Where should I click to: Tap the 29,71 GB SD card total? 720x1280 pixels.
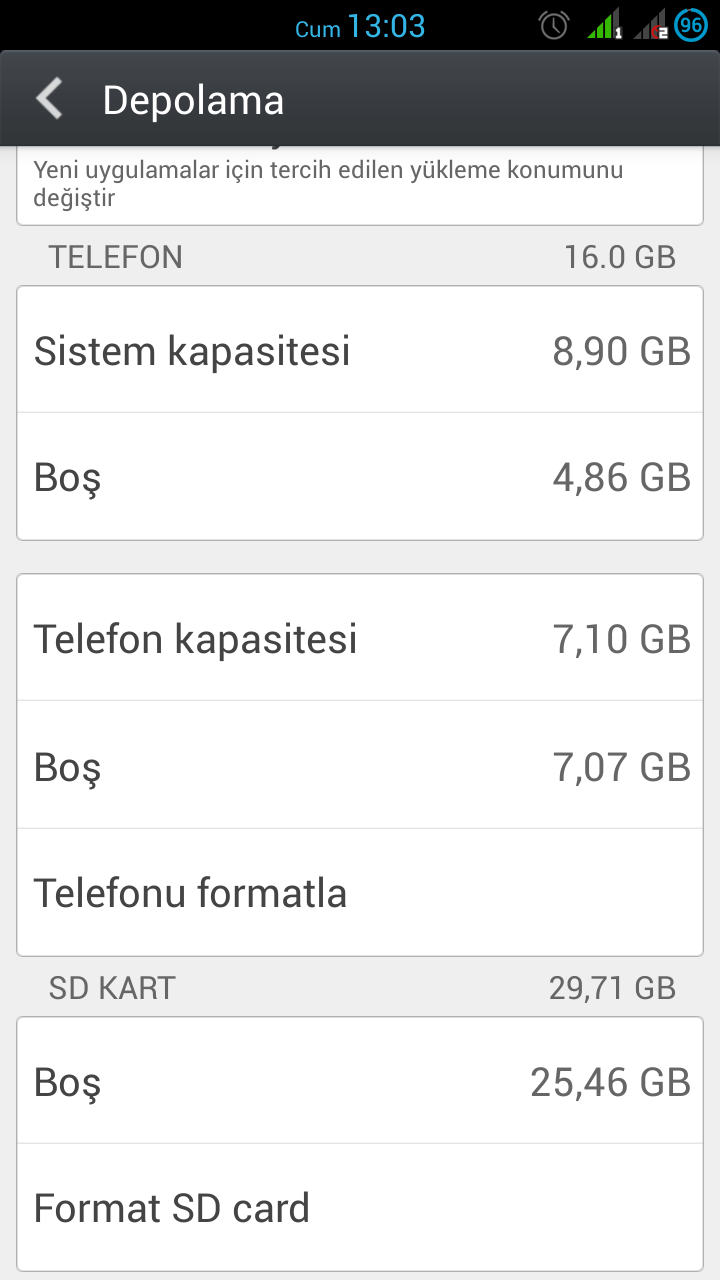[x=612, y=988]
